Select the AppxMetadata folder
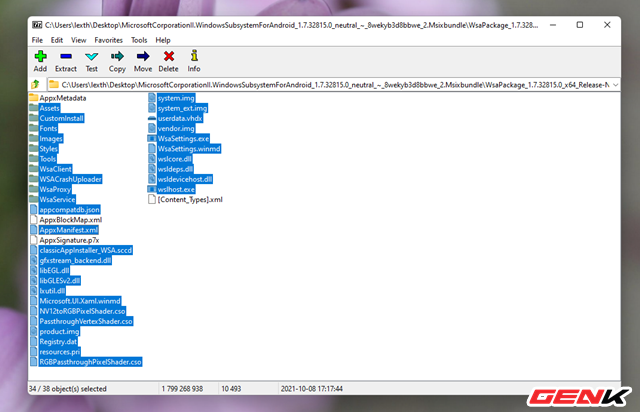The width and height of the screenshot is (640, 412). coord(58,98)
